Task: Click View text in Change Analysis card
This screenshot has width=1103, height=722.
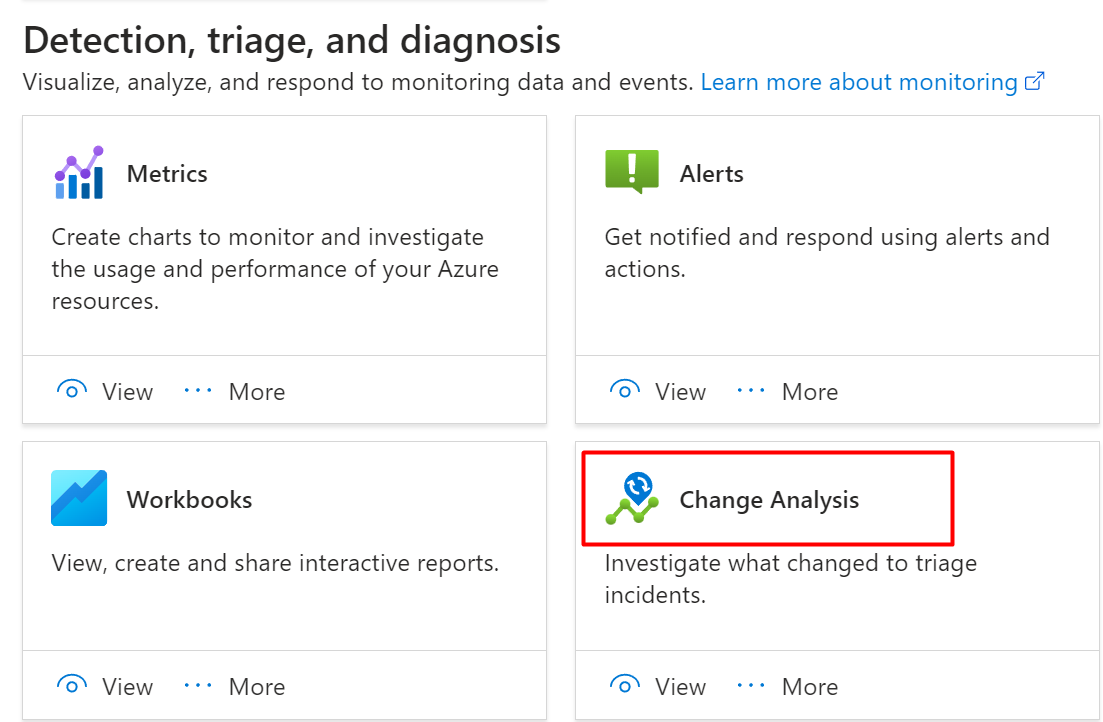Action: 681,686
